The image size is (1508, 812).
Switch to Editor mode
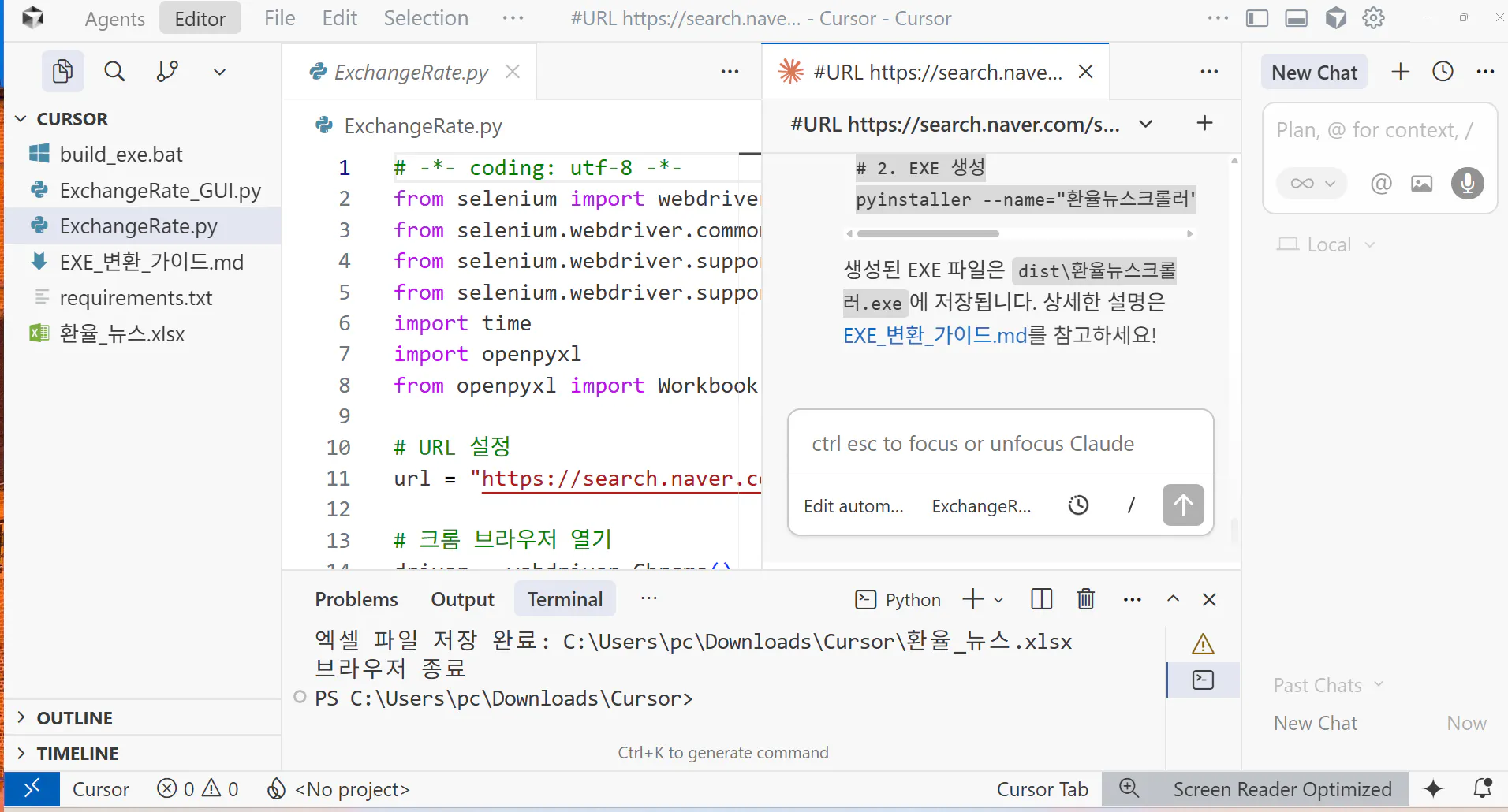[x=200, y=18]
